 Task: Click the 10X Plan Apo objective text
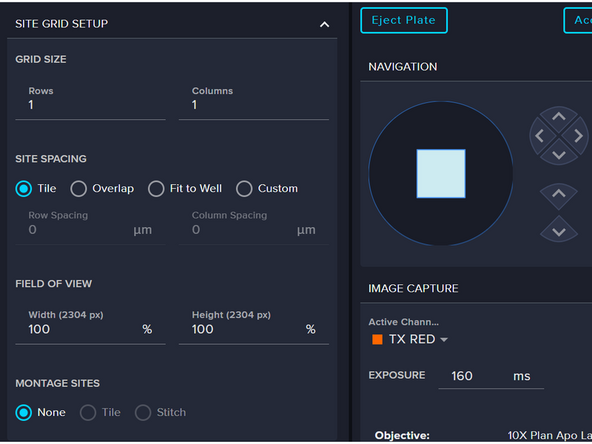(549, 435)
